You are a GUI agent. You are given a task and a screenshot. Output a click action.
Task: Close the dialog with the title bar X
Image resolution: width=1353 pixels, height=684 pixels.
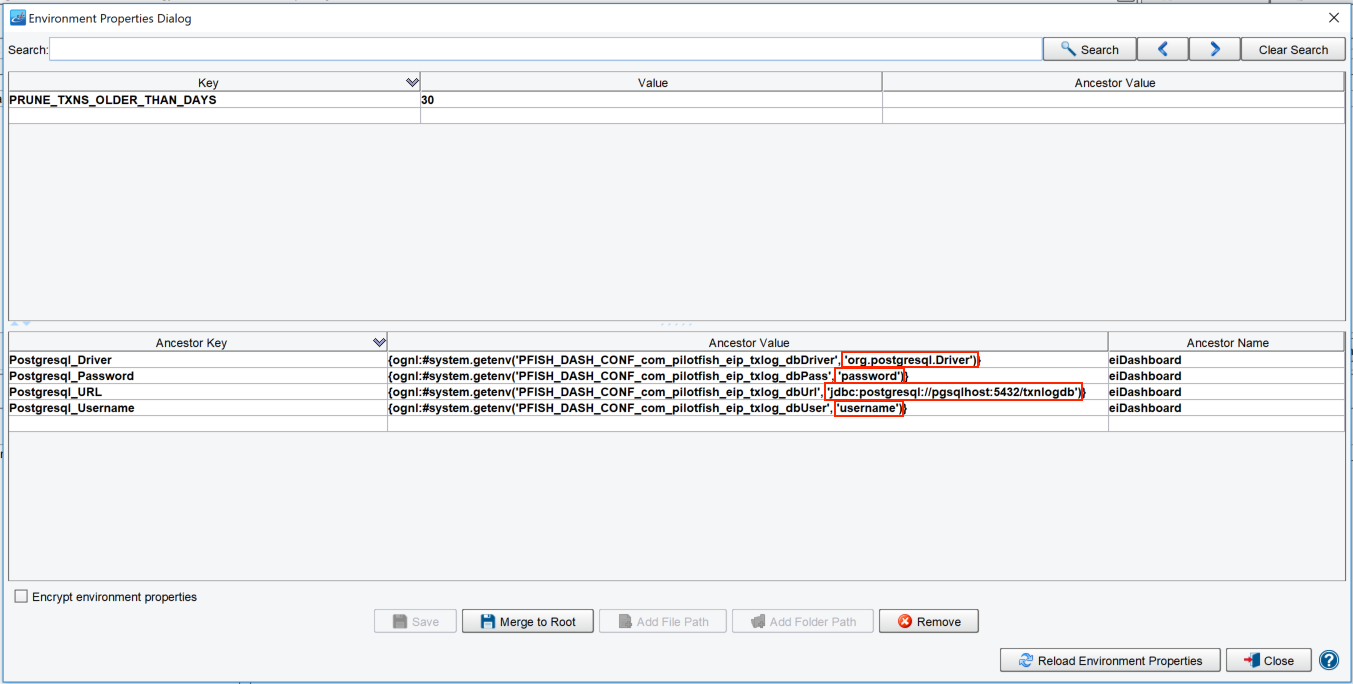pyautogui.click(x=1333, y=17)
